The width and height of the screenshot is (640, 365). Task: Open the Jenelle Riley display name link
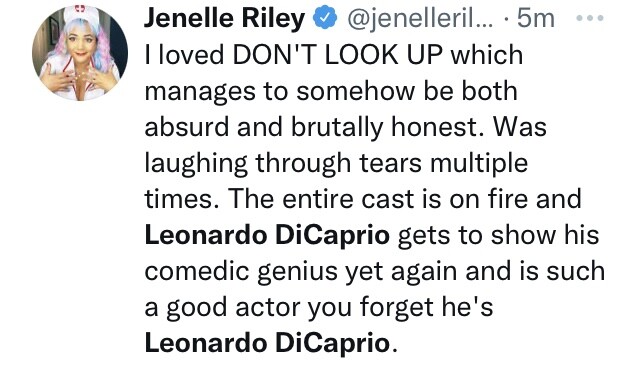224,18
